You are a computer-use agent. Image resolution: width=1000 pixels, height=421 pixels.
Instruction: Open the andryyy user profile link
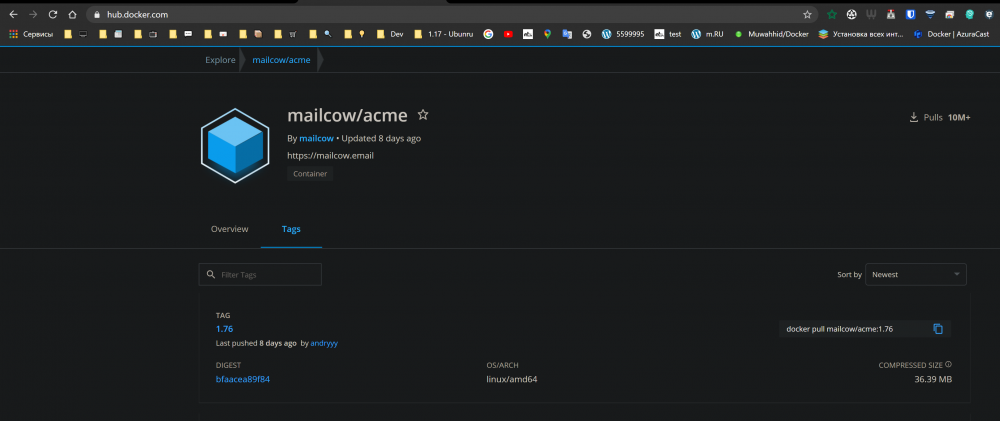point(324,343)
